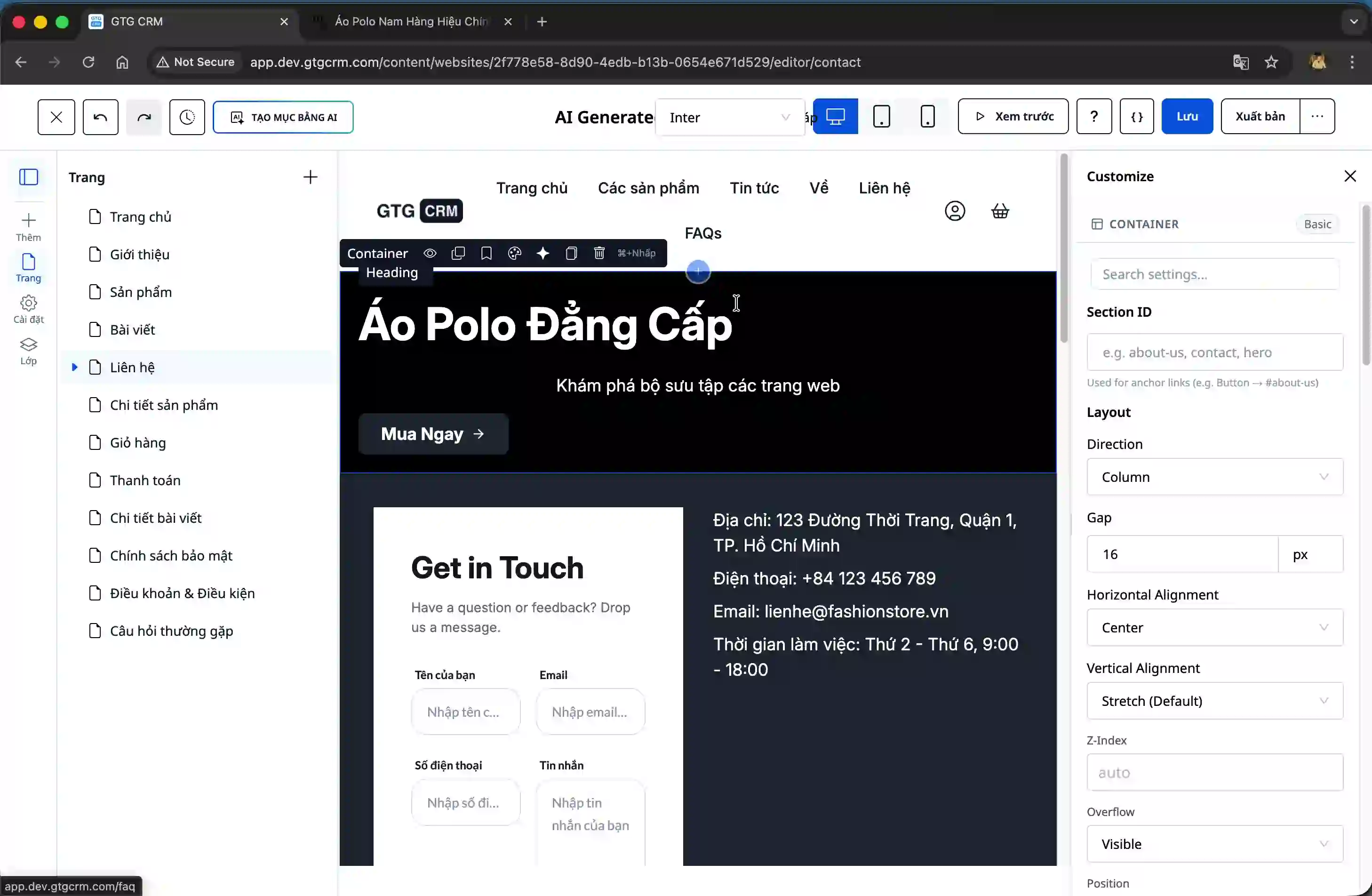Select the Sản phẩm page
The height and width of the screenshot is (896, 1372).
[x=141, y=292]
